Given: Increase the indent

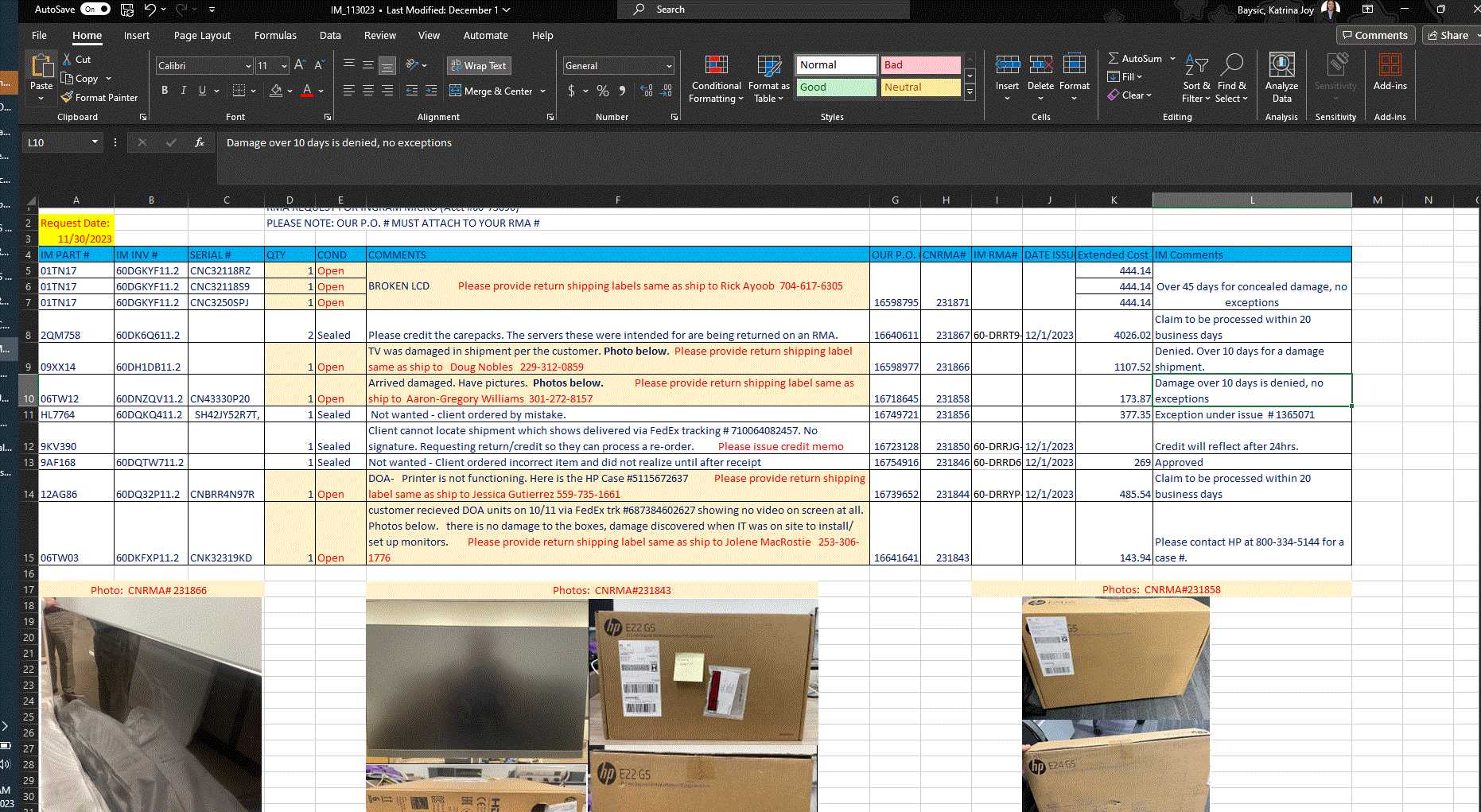Looking at the screenshot, I should point(431,91).
